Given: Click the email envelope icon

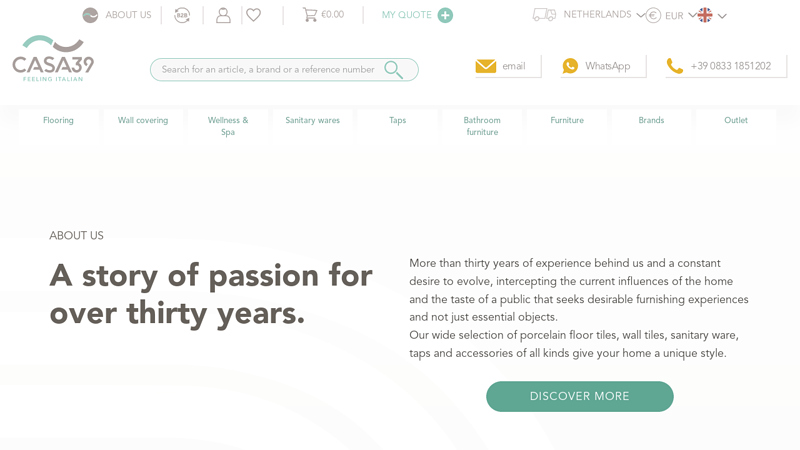Looking at the screenshot, I should pos(486,66).
